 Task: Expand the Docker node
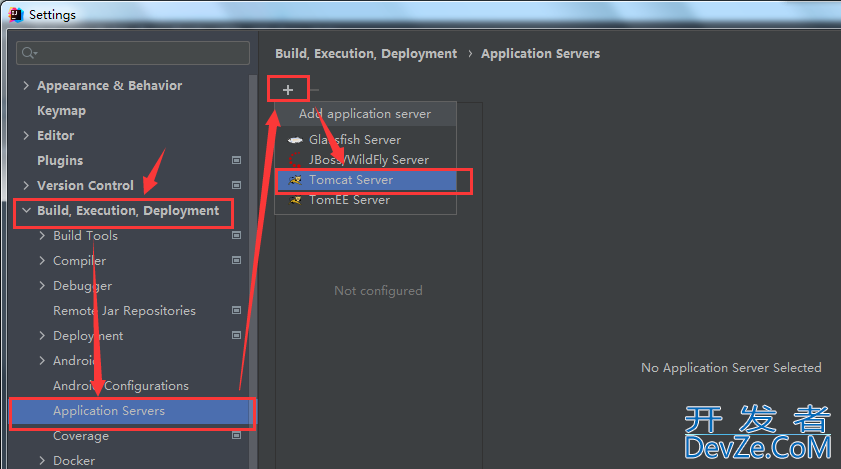(42, 460)
